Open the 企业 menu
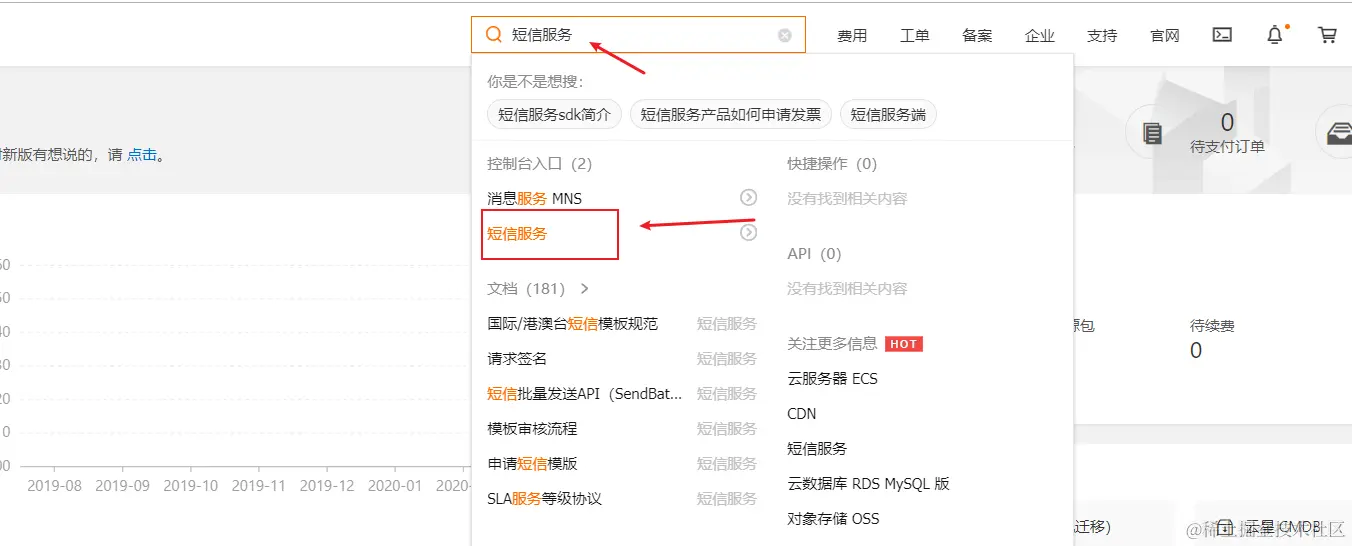Viewport: 1352px width, 546px height. [1040, 36]
